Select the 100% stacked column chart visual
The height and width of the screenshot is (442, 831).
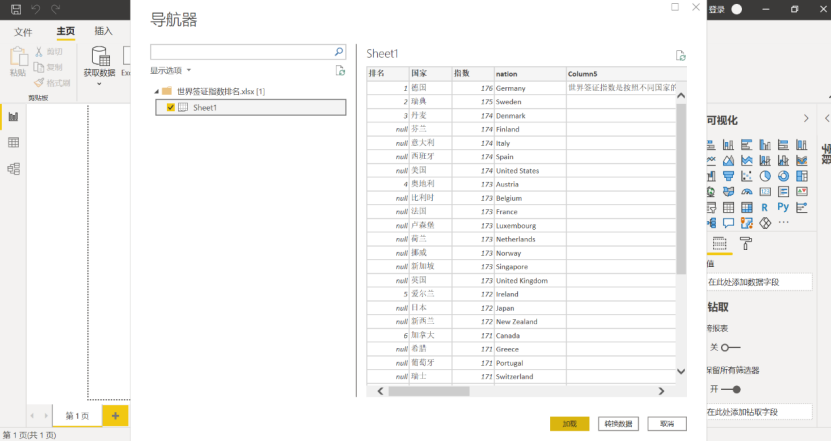coord(802,145)
